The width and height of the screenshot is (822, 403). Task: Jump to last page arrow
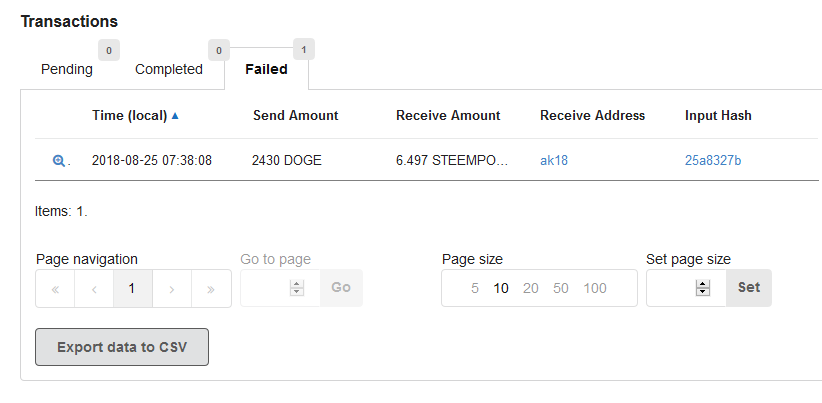[x=211, y=288]
